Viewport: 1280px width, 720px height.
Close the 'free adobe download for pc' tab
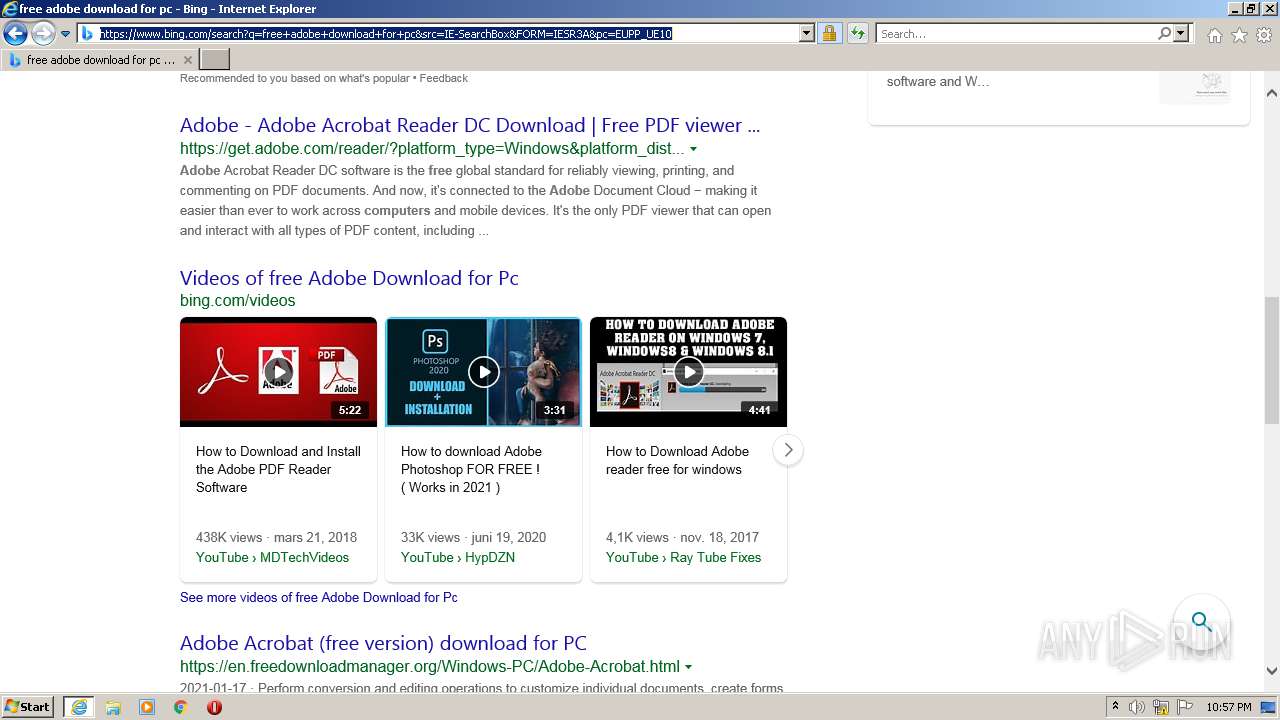coord(187,60)
